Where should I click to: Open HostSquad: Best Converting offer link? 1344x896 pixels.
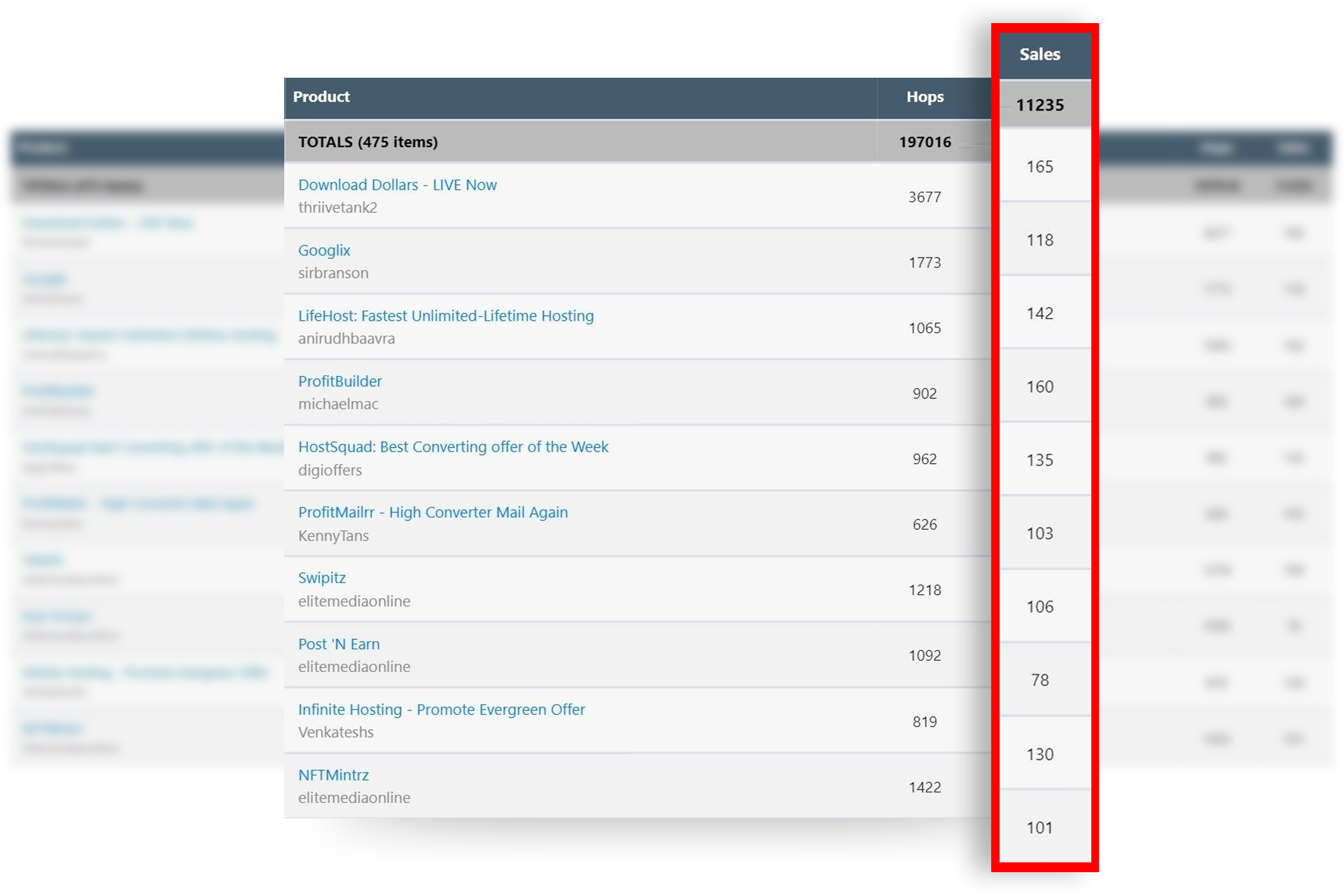453,447
